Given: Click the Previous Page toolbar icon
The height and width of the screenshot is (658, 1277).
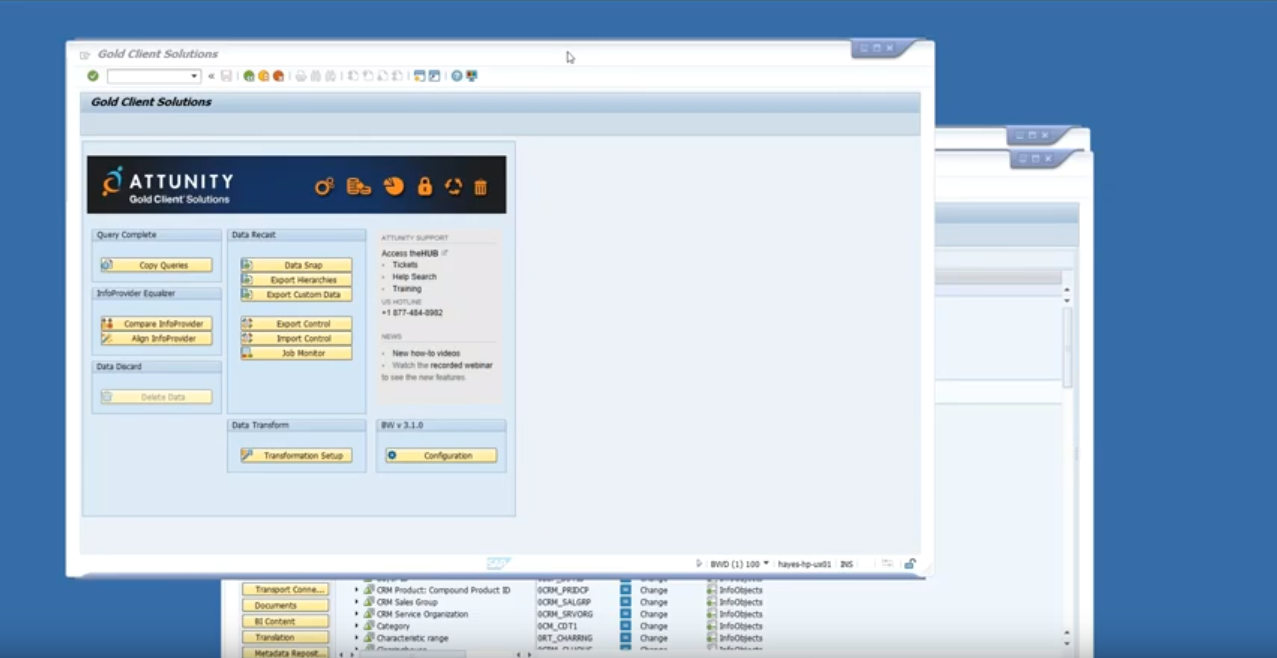Looking at the screenshot, I should click(368, 76).
